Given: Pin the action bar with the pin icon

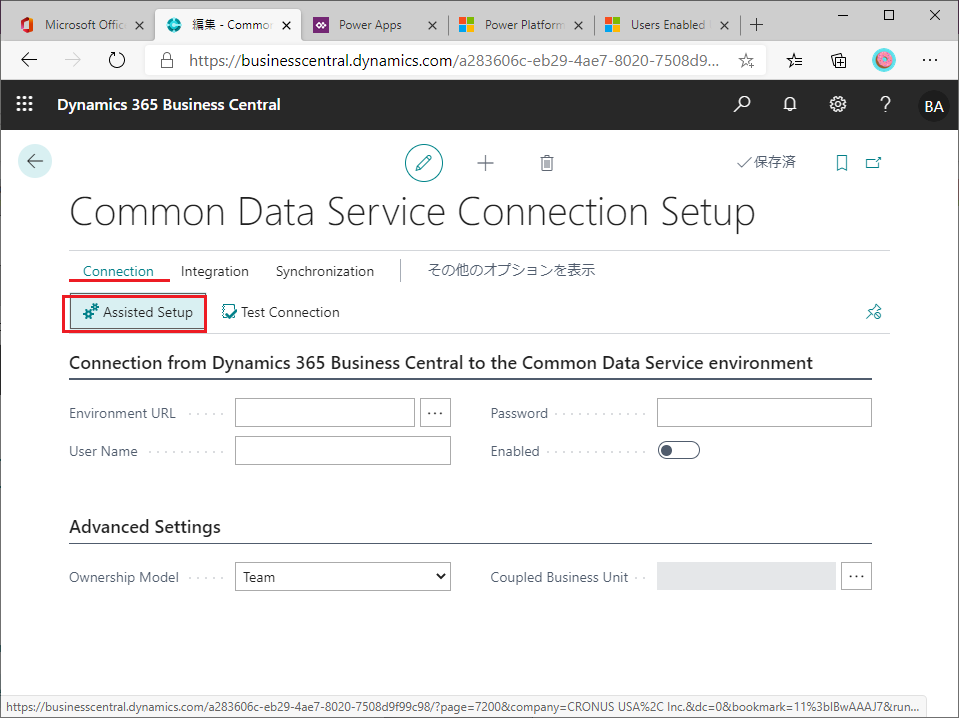Looking at the screenshot, I should (873, 312).
